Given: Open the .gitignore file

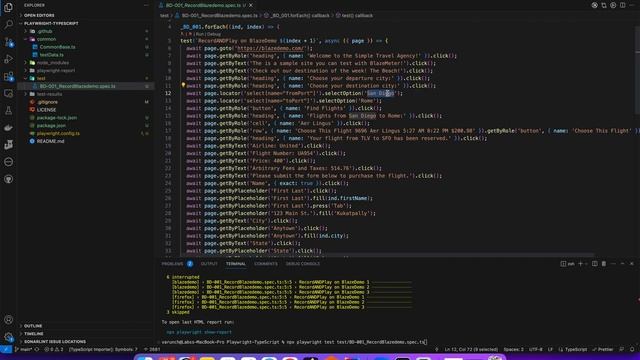Looking at the screenshot, I should pyautogui.click(x=47, y=102).
